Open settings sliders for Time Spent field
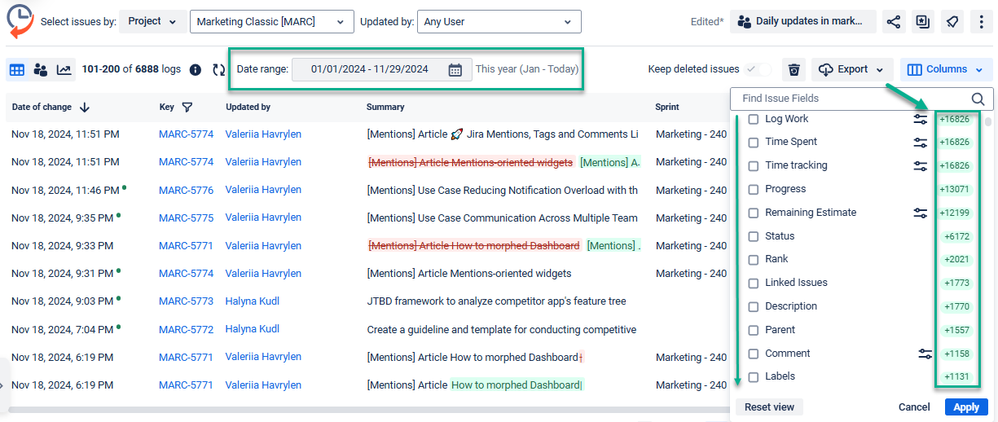The image size is (998, 422). point(920,143)
